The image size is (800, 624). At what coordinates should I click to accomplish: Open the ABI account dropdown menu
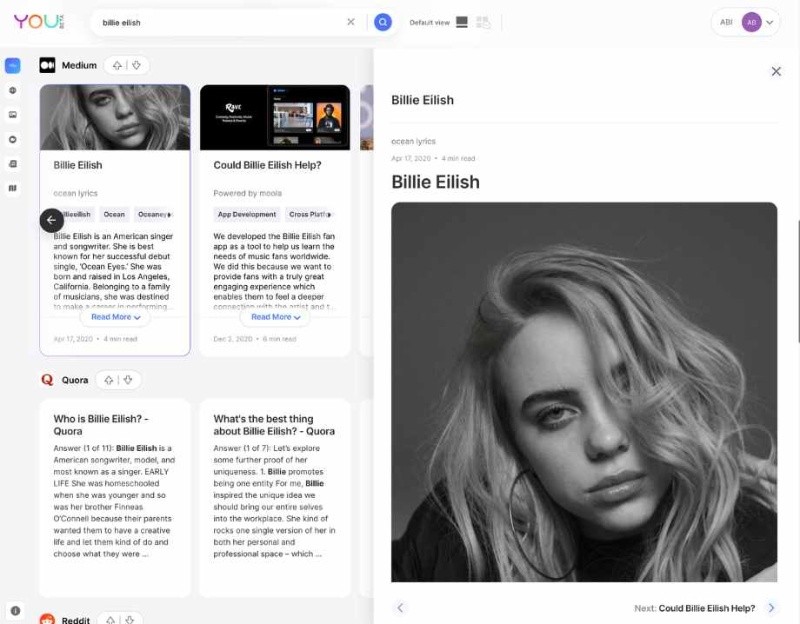(x=745, y=22)
